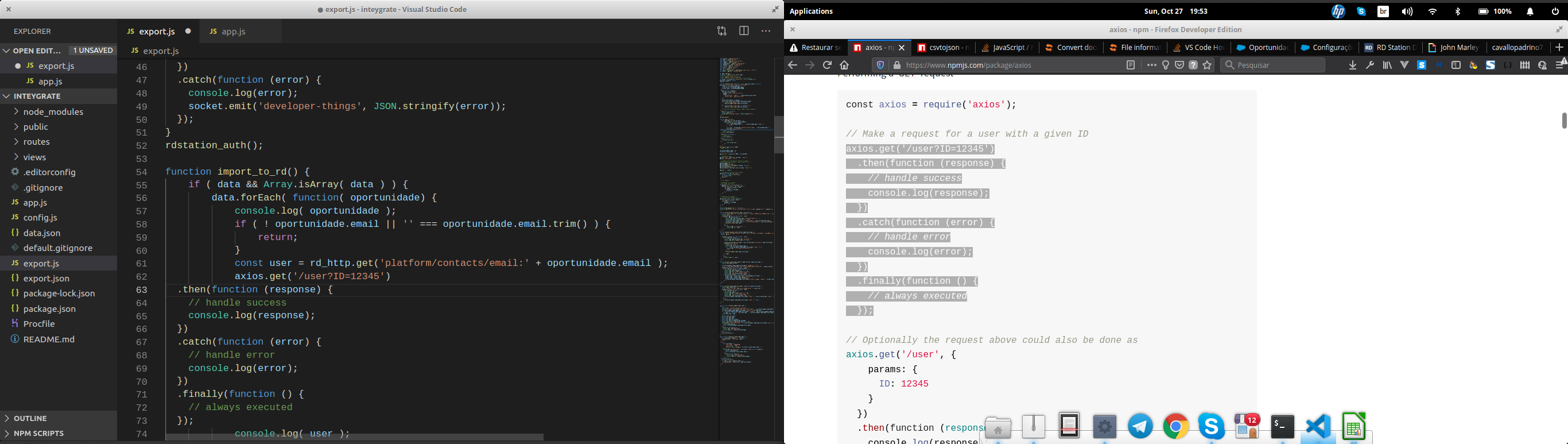Go to the Firefox home page
The width and height of the screenshot is (1568, 444).
pos(844,65)
